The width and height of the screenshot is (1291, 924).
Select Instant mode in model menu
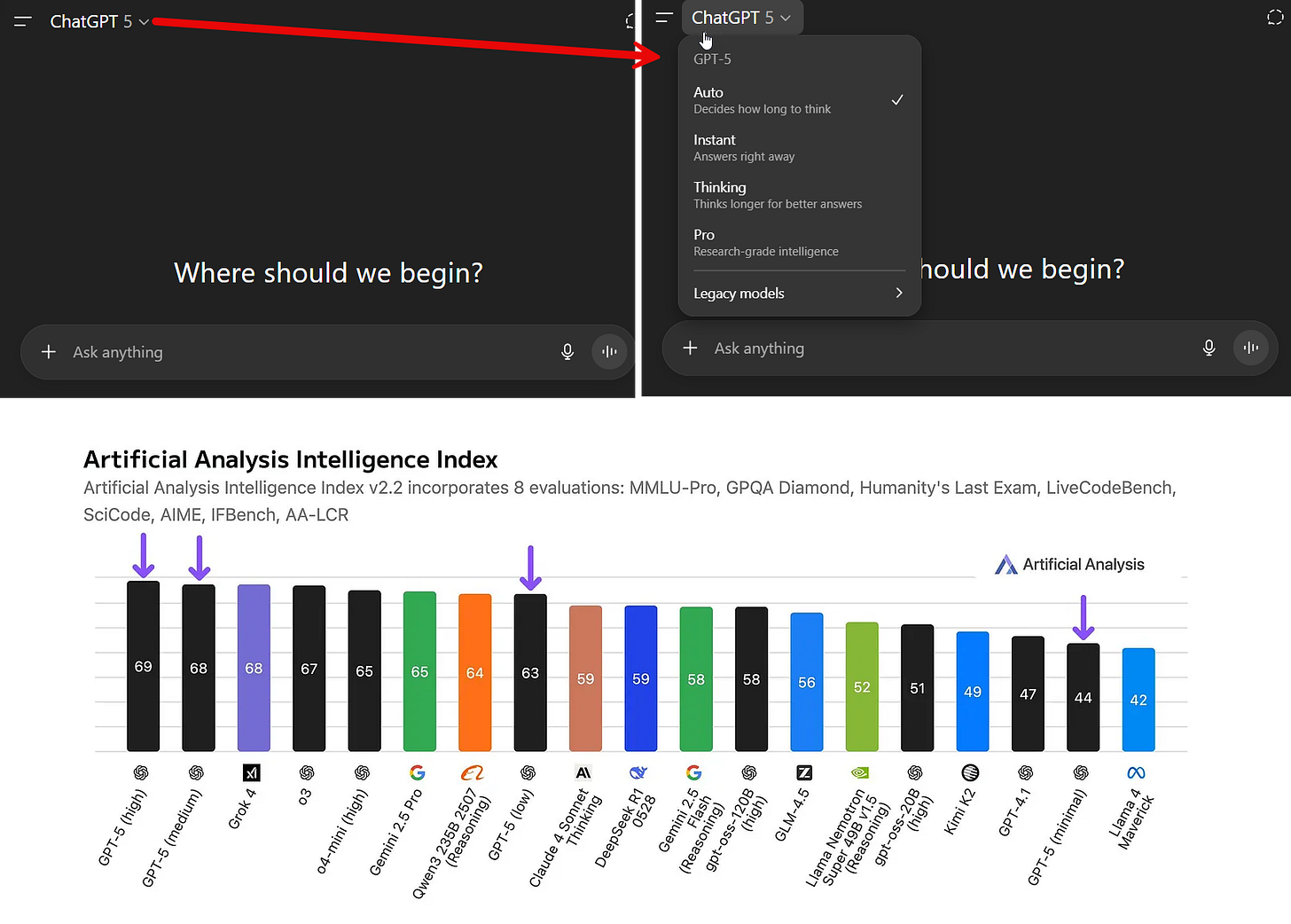click(x=799, y=147)
